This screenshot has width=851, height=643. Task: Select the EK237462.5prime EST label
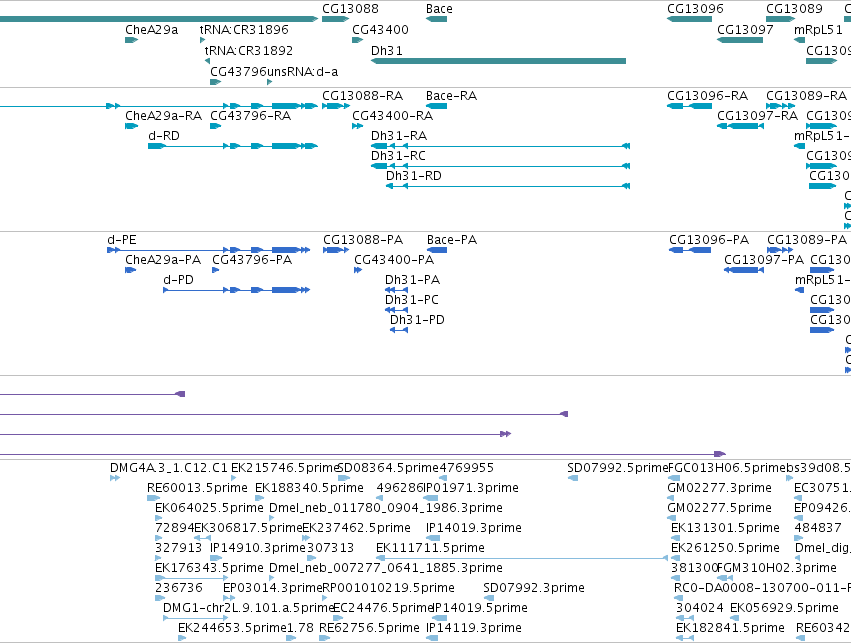[x=356, y=529]
